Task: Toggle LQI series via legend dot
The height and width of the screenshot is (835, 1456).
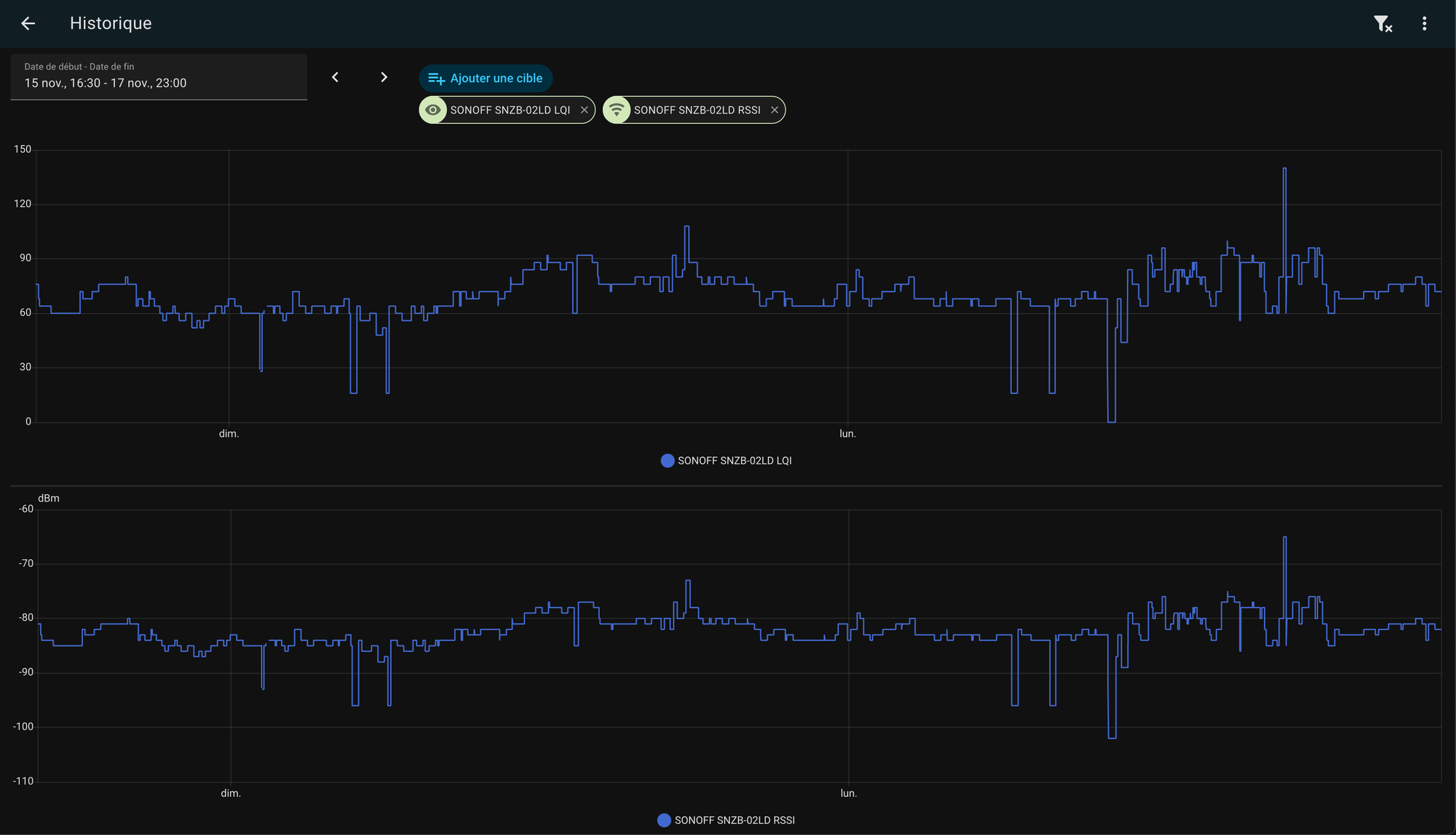Action: click(667, 461)
